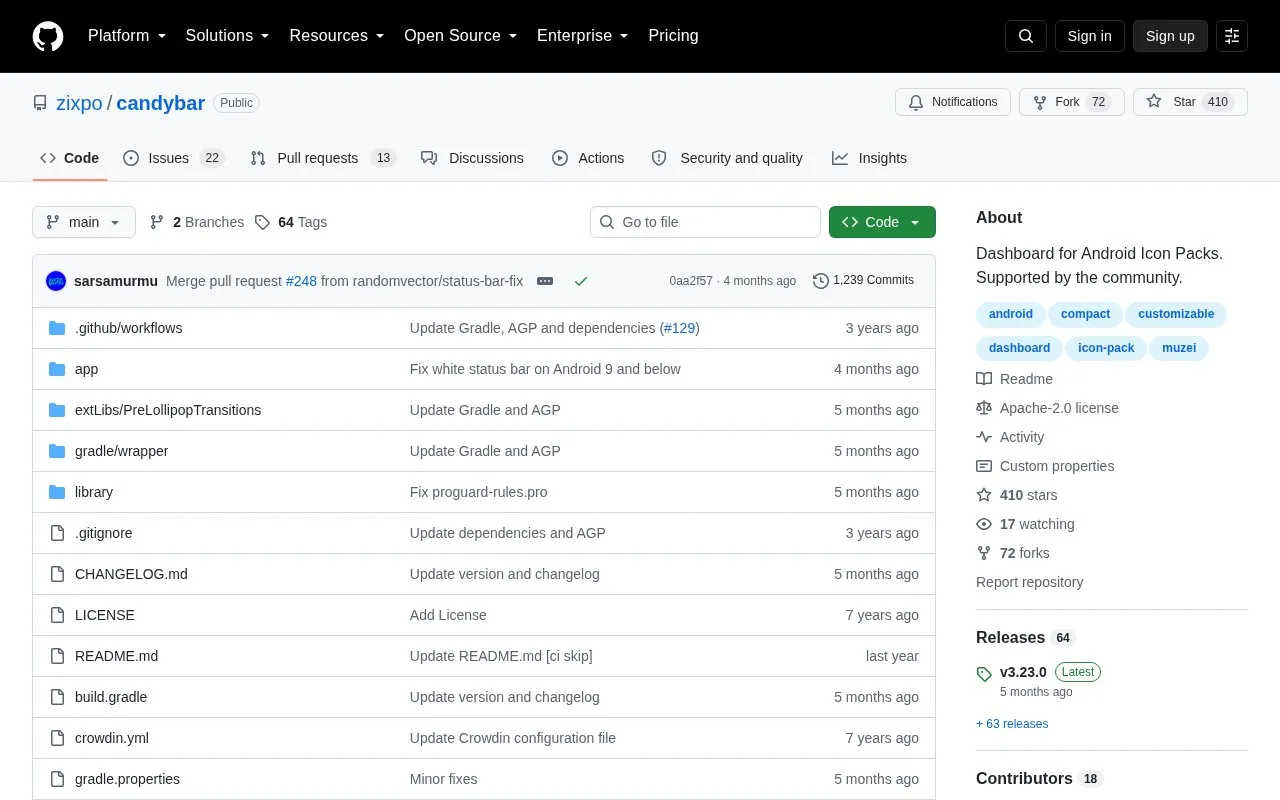Viewport: 1280px width, 800px height.
Task: Go to the Discussions tab
Action: coord(472,158)
